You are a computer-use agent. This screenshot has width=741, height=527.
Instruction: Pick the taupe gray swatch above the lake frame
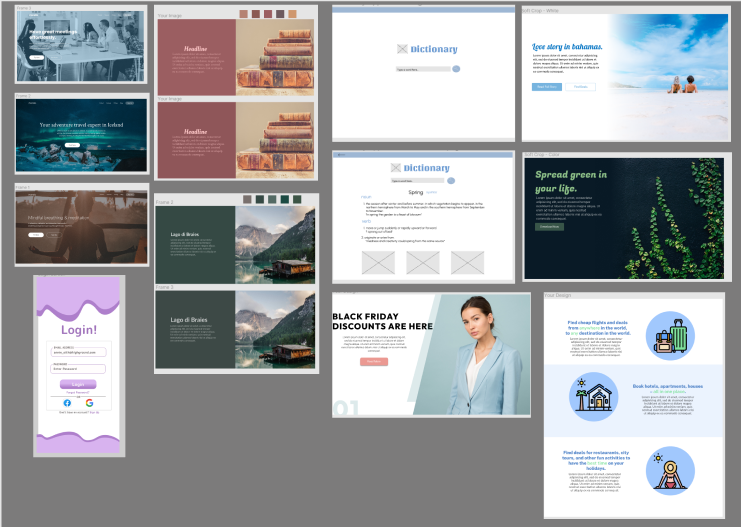[247, 199]
